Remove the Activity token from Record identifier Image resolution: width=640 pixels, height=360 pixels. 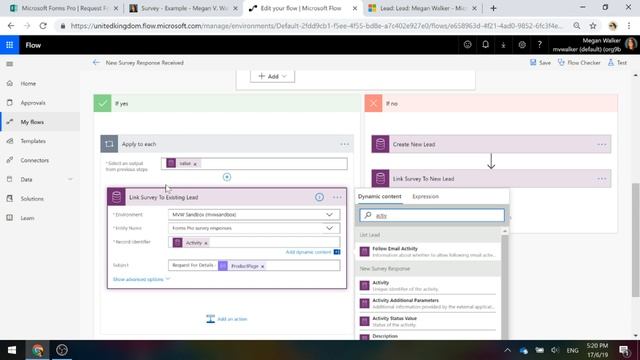(206, 243)
